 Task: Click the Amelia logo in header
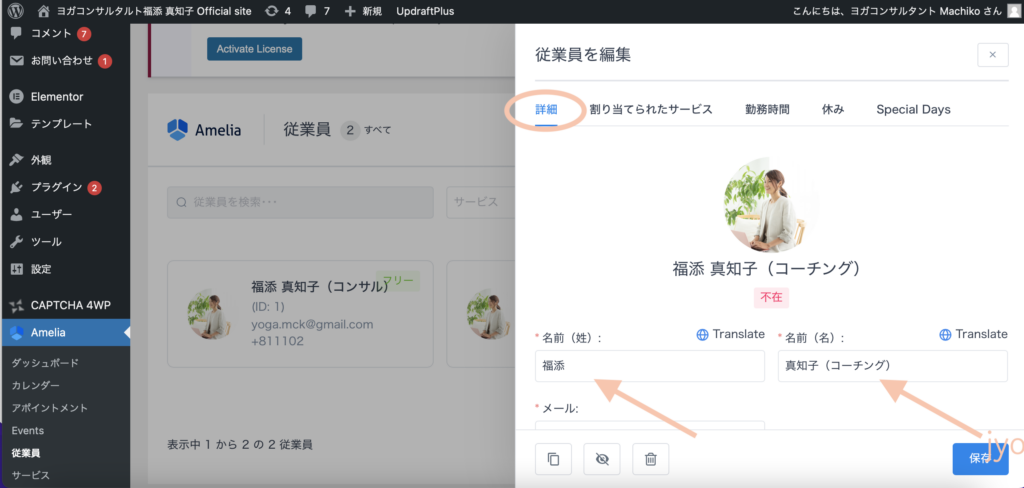click(x=177, y=130)
